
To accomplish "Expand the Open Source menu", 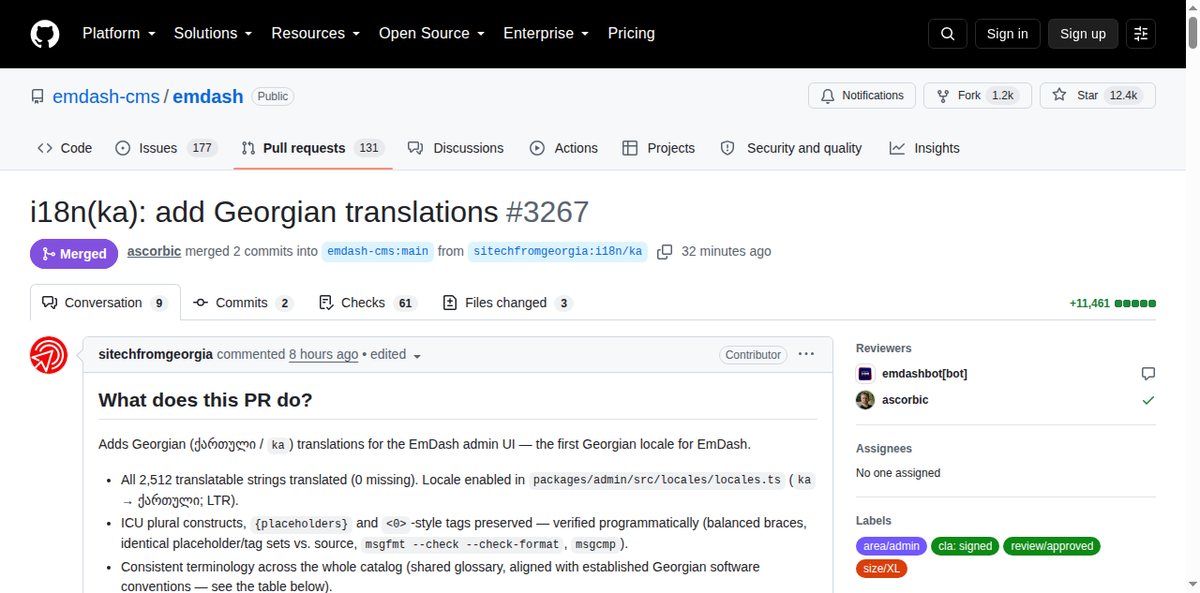I will (x=432, y=33).
